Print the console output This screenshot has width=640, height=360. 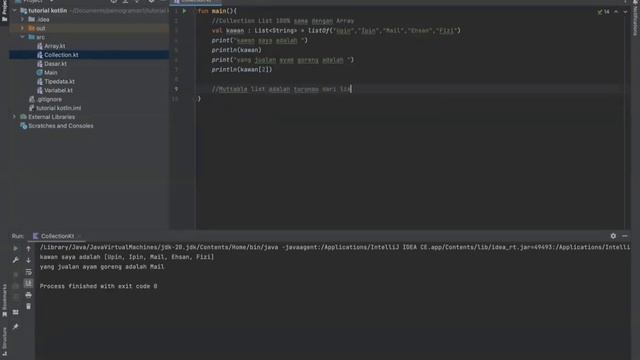tap(29, 295)
